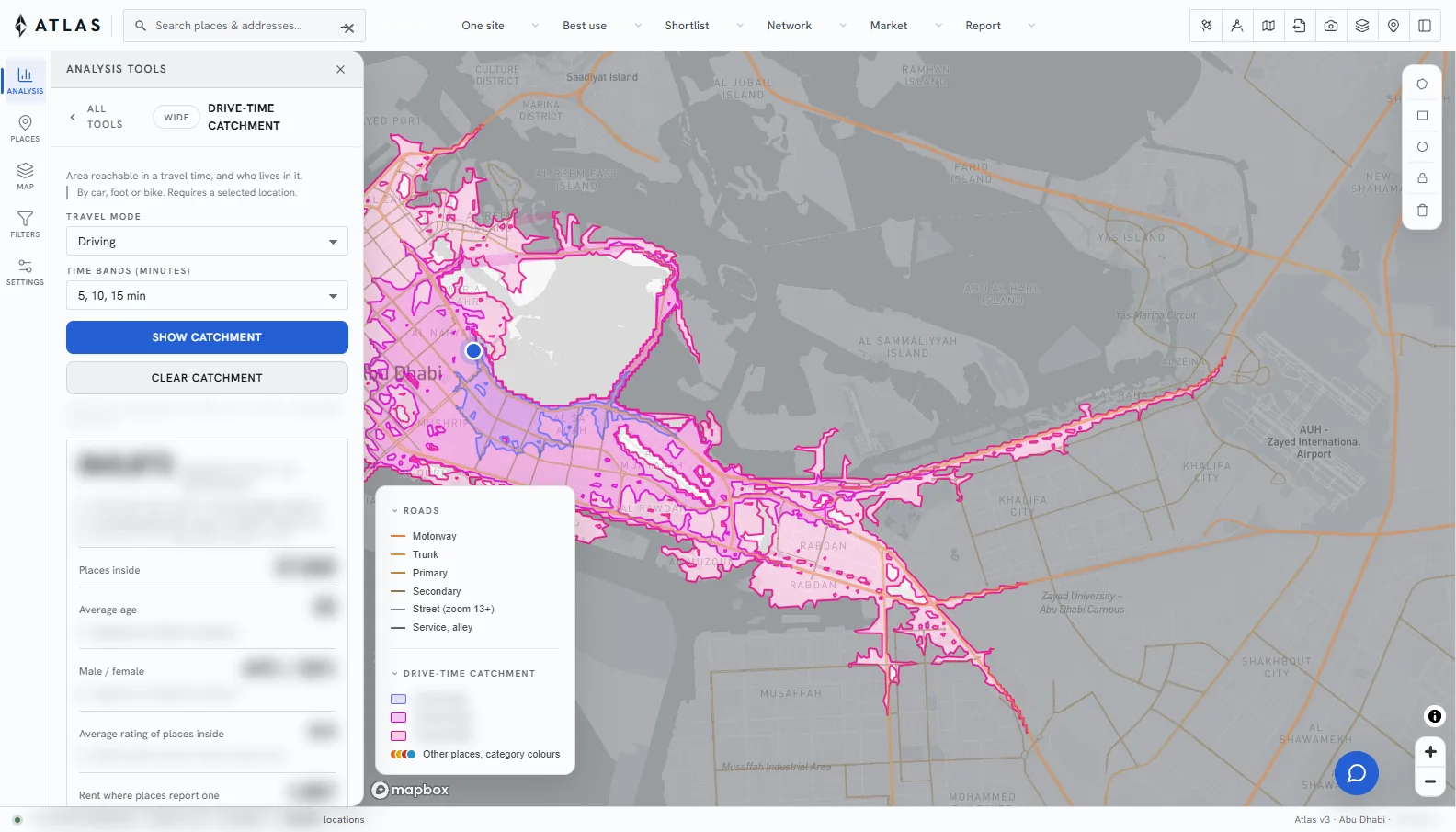The width and height of the screenshot is (1456, 832).
Task: Open the Shortlist menu
Action: point(704,26)
